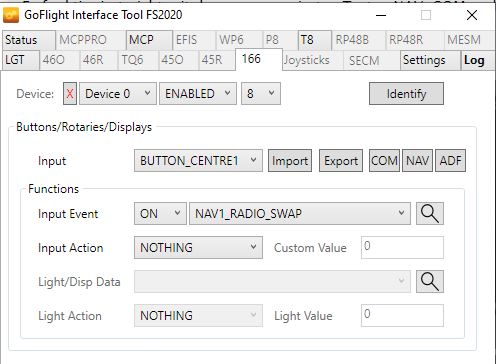496x364 pixels.
Task: Click the search icon next to Light/Disp Data
Action: click(x=430, y=282)
